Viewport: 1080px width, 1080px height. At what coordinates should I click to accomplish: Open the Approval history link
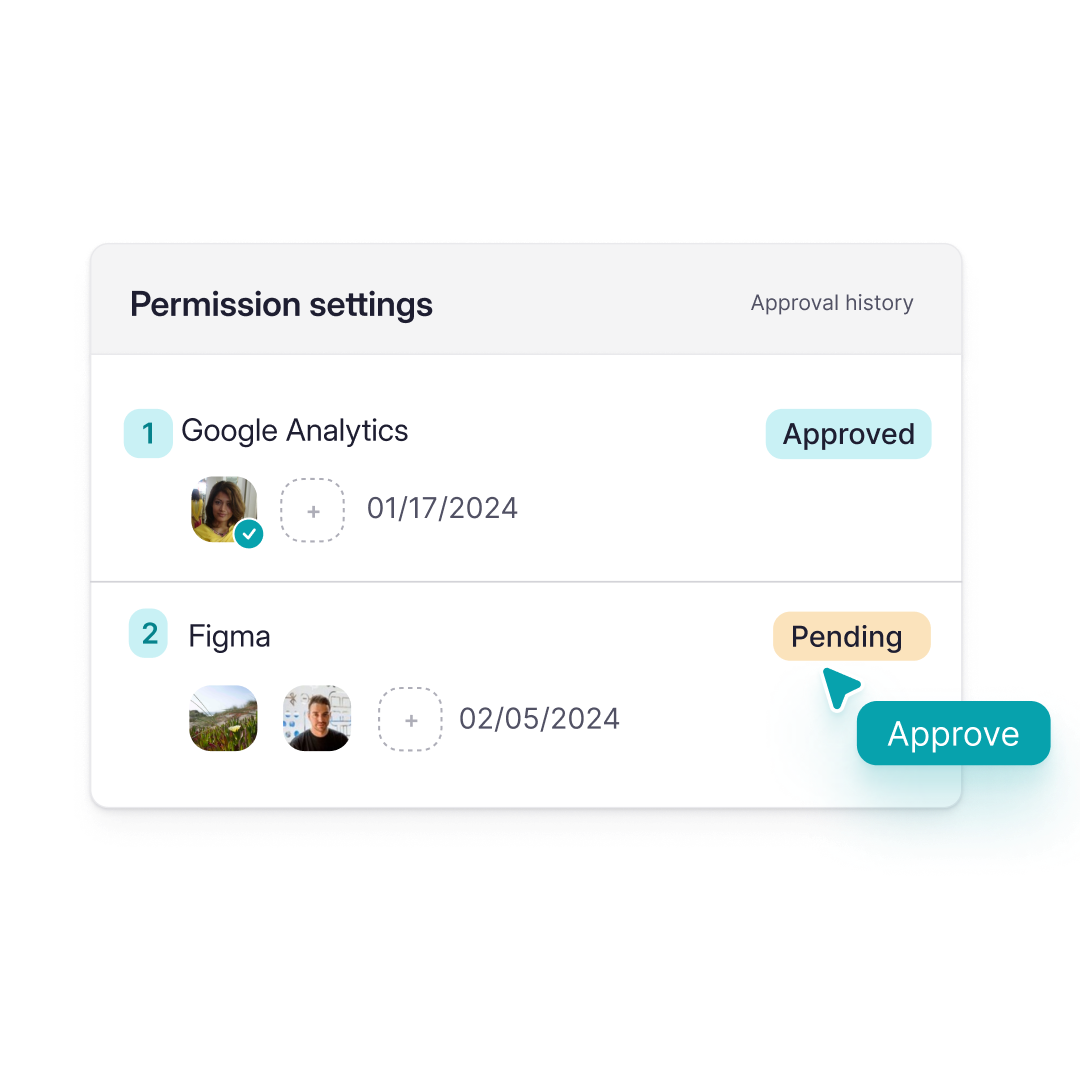point(832,303)
